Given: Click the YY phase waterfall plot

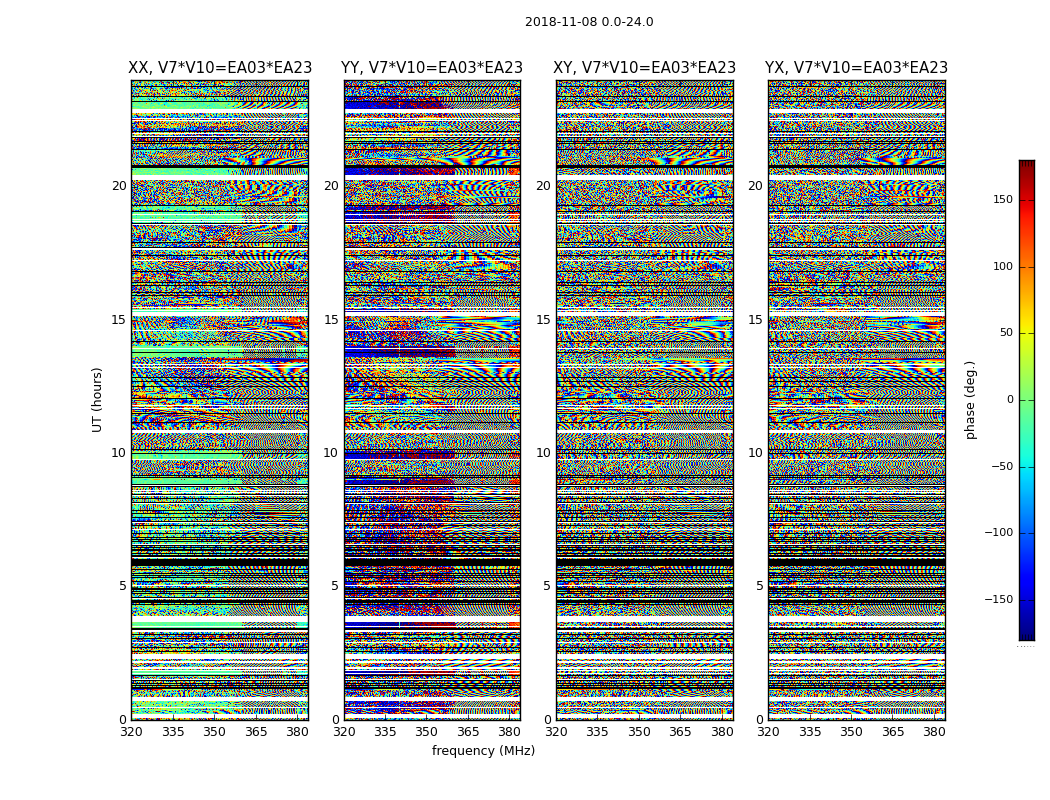Looking at the screenshot, I should pyautogui.click(x=432, y=400).
